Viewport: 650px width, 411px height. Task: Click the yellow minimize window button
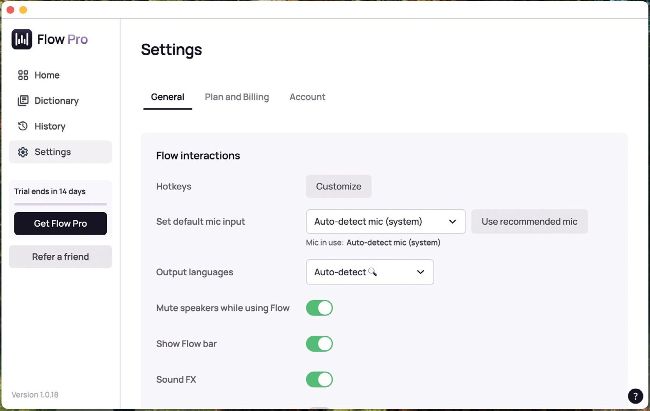point(23,8)
